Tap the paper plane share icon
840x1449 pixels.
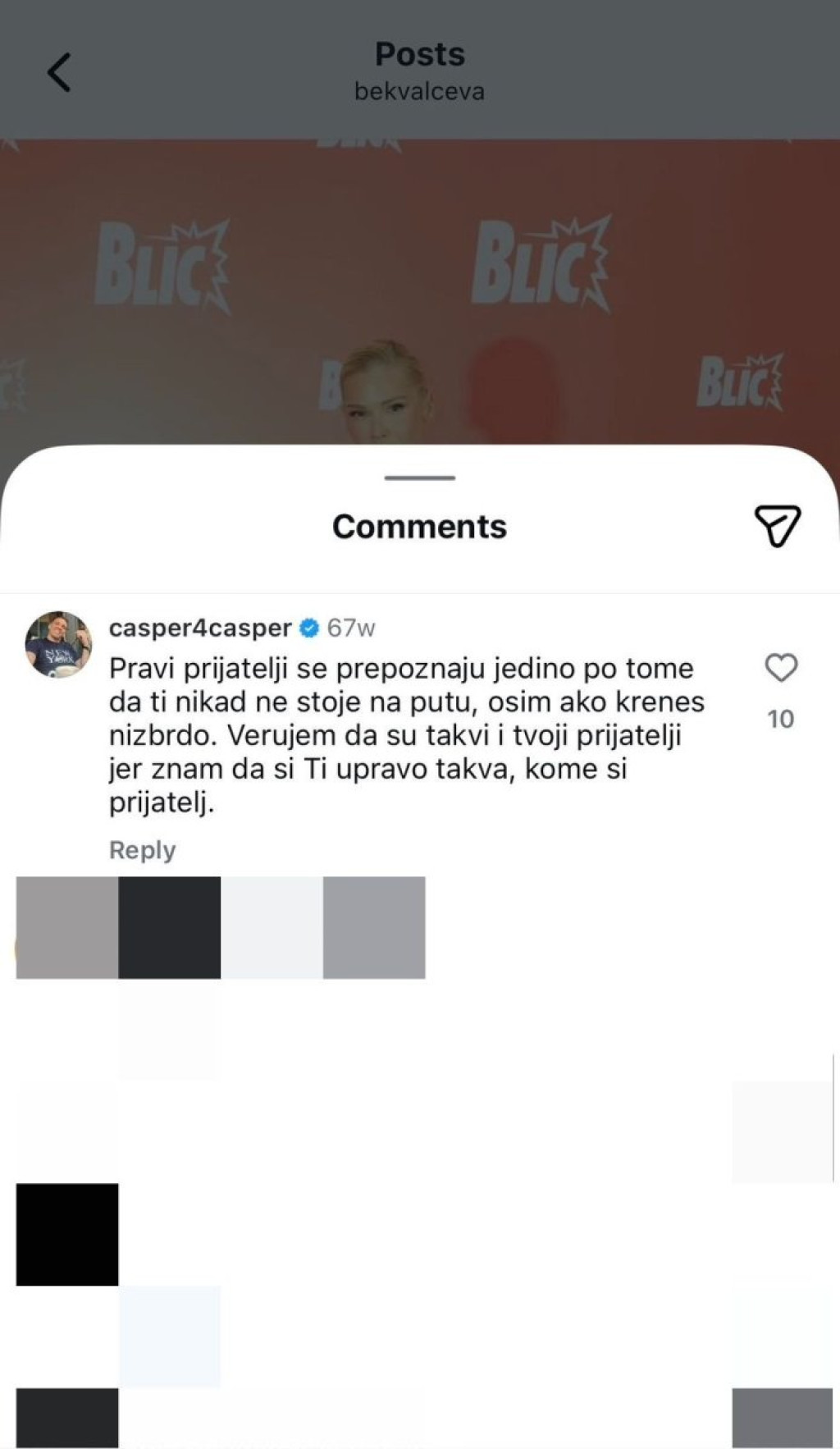777,526
